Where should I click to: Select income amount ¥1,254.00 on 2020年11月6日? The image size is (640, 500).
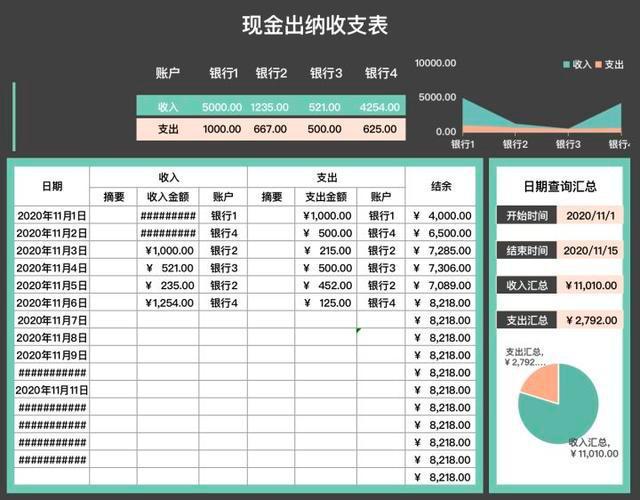pyautogui.click(x=168, y=303)
